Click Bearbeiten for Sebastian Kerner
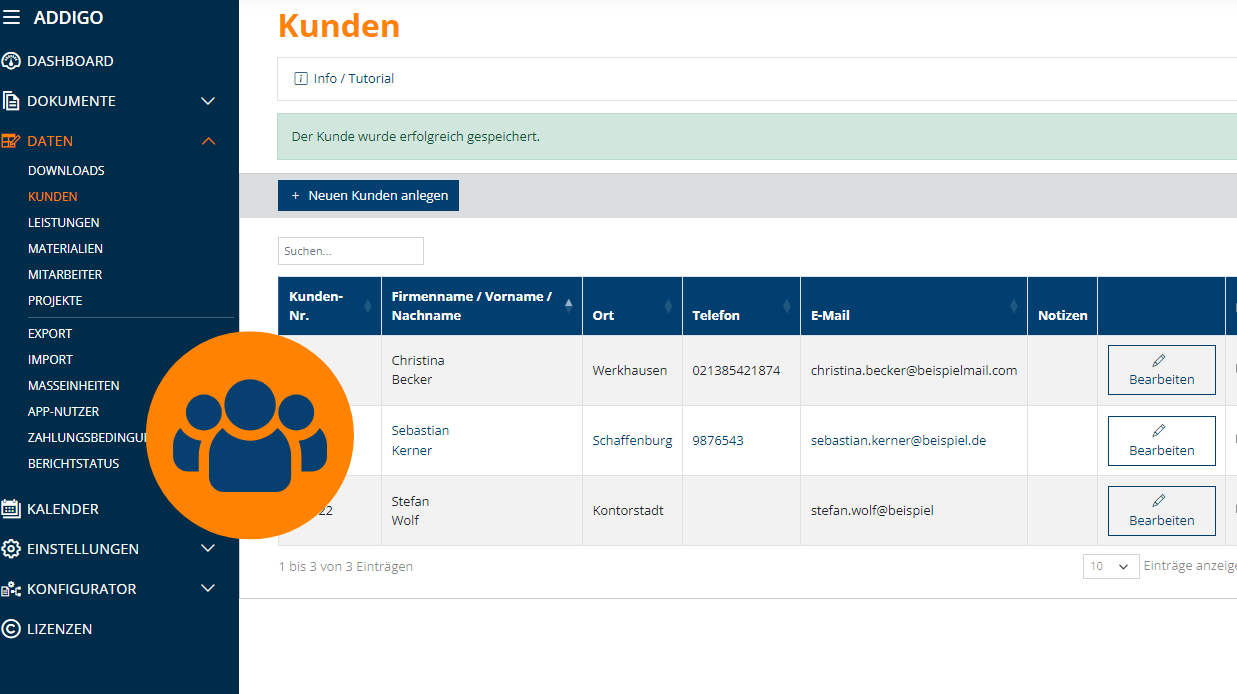Viewport: 1237px width, 694px height. [x=1162, y=441]
